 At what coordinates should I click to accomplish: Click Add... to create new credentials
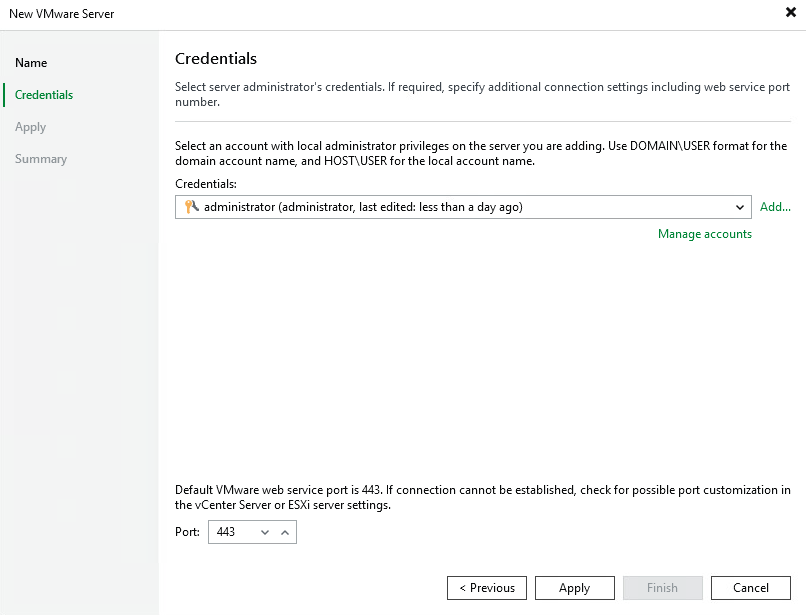pyautogui.click(x=775, y=207)
